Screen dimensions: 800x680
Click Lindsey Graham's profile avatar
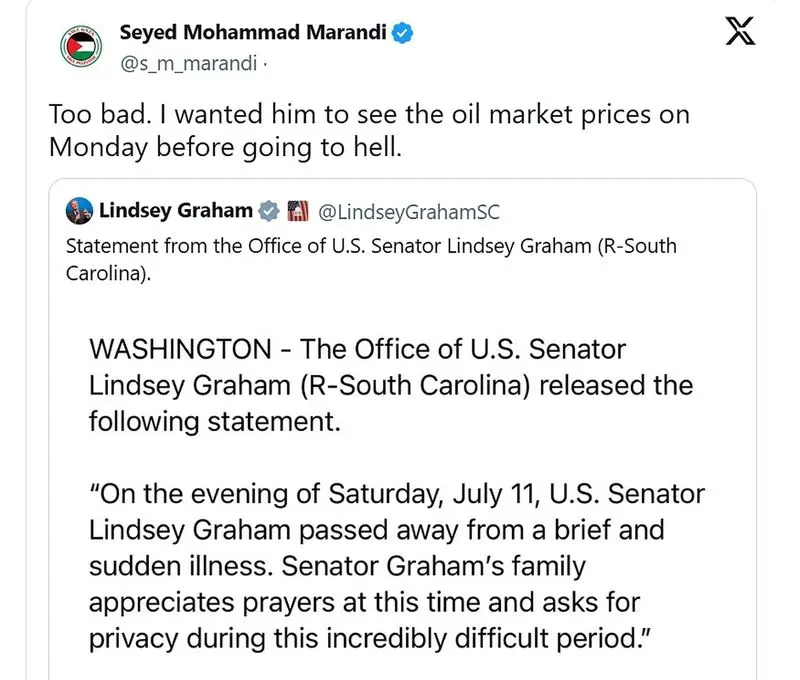pos(79,211)
